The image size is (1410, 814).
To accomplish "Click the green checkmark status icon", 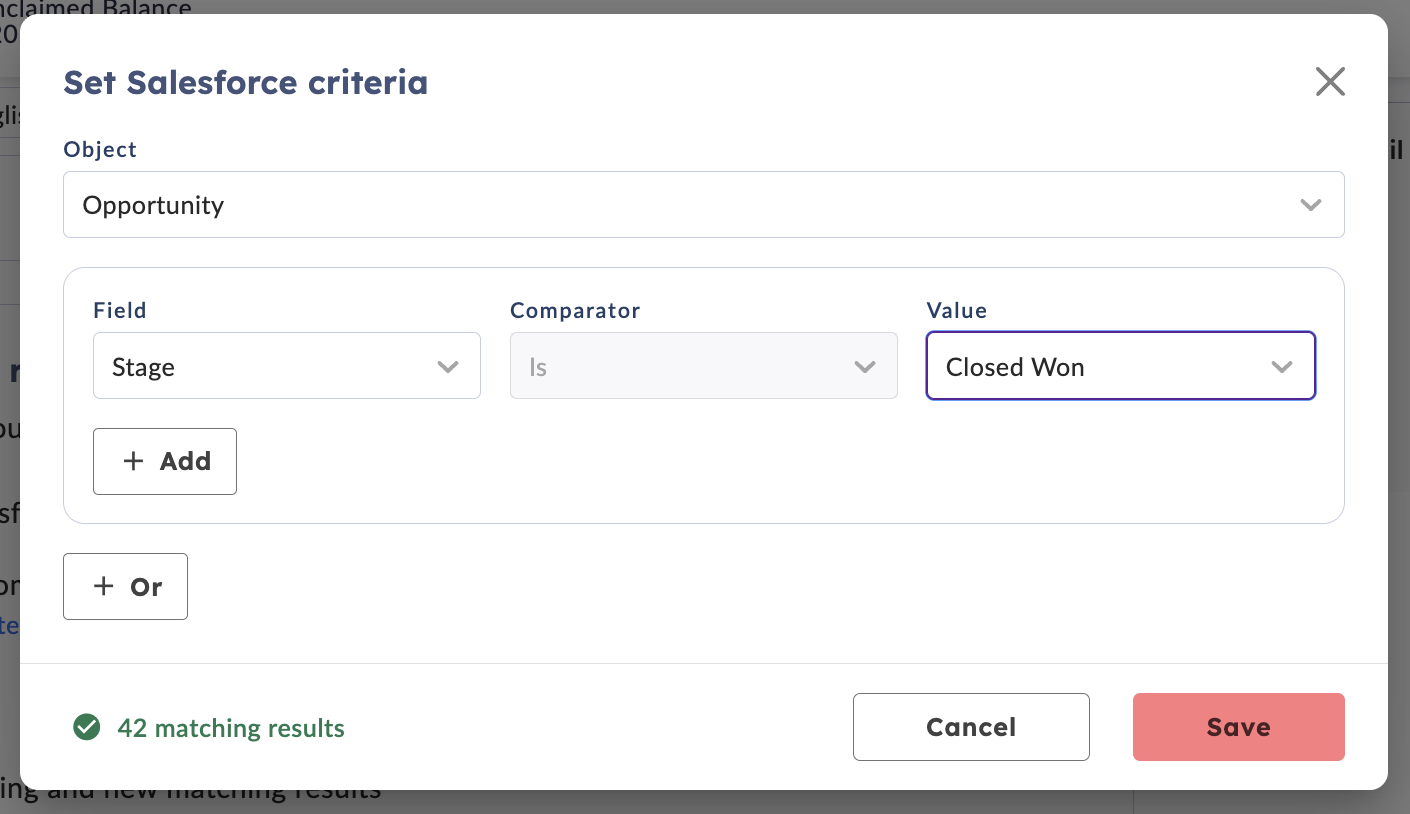I will (87, 727).
